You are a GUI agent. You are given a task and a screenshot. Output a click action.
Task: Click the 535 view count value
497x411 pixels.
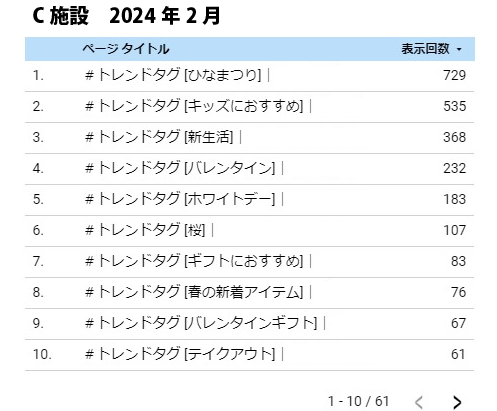point(454,106)
